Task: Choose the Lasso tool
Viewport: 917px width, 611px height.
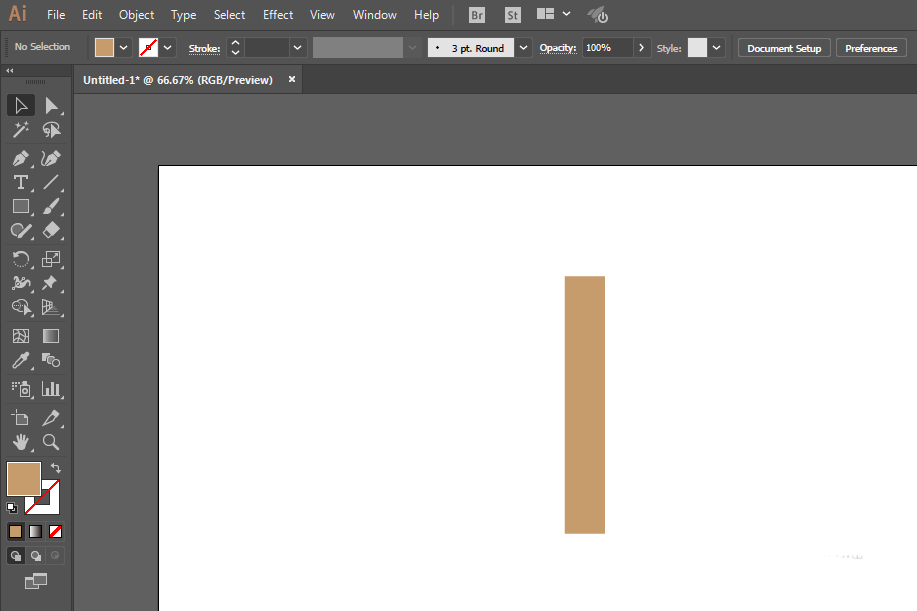Action: (51, 130)
